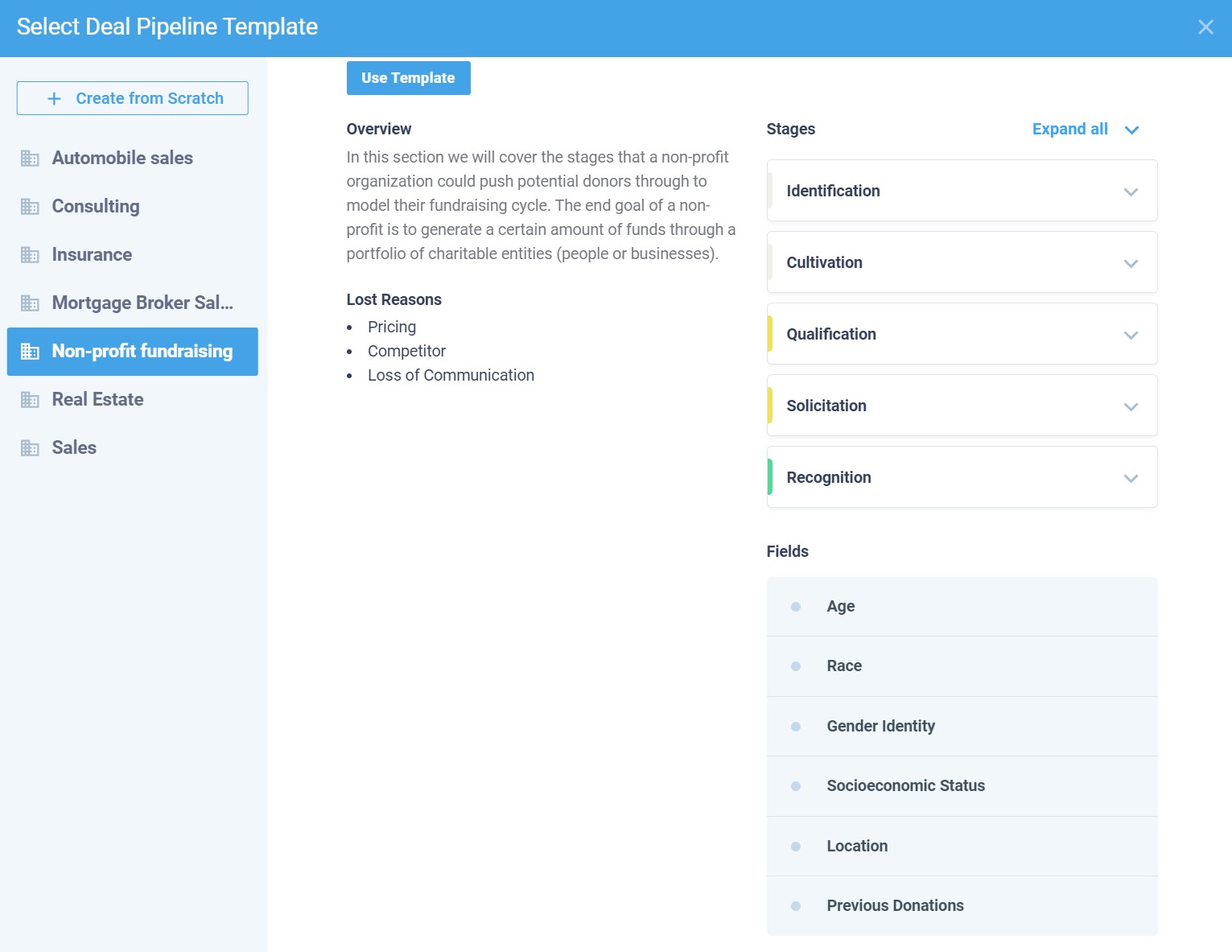Expand the Cultivation stage

click(1130, 263)
